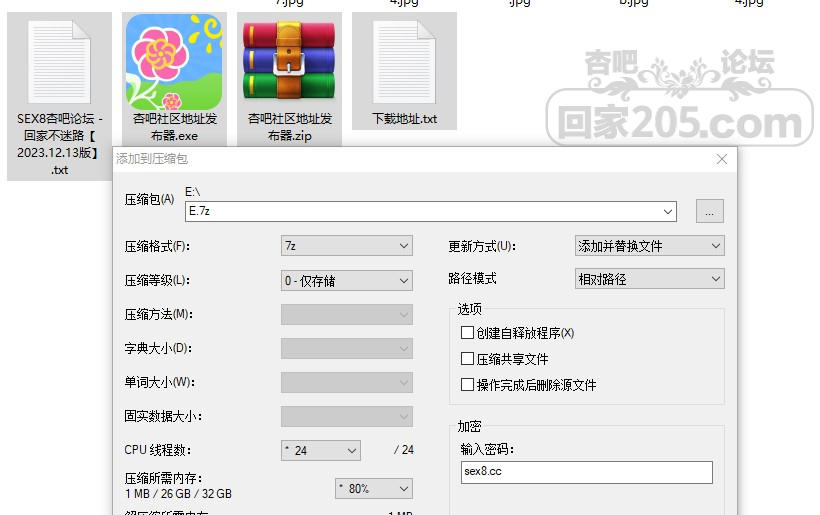Click the SEX8杏吧论坛 2023.12.13版 file name

(59, 144)
